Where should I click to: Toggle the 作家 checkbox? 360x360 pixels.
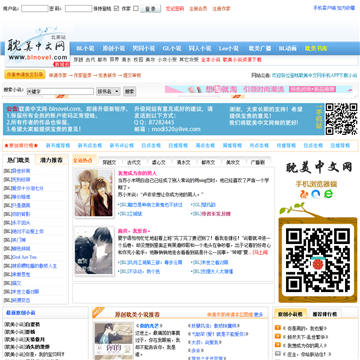point(136,8)
